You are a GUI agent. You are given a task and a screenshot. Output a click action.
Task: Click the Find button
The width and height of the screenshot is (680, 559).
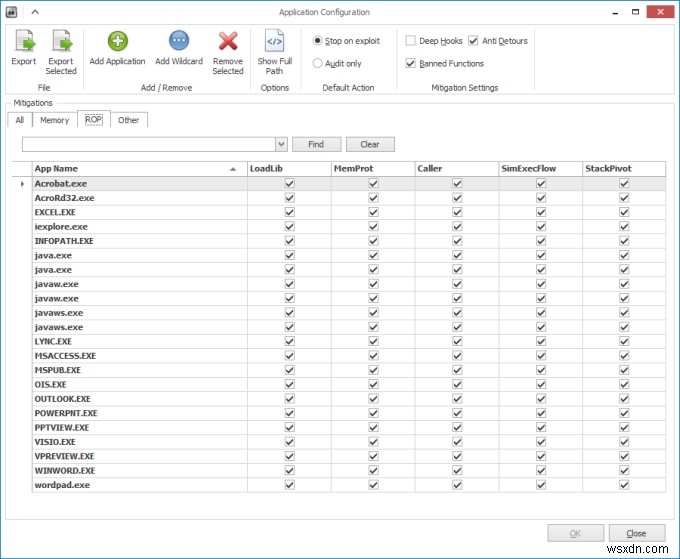[x=316, y=144]
